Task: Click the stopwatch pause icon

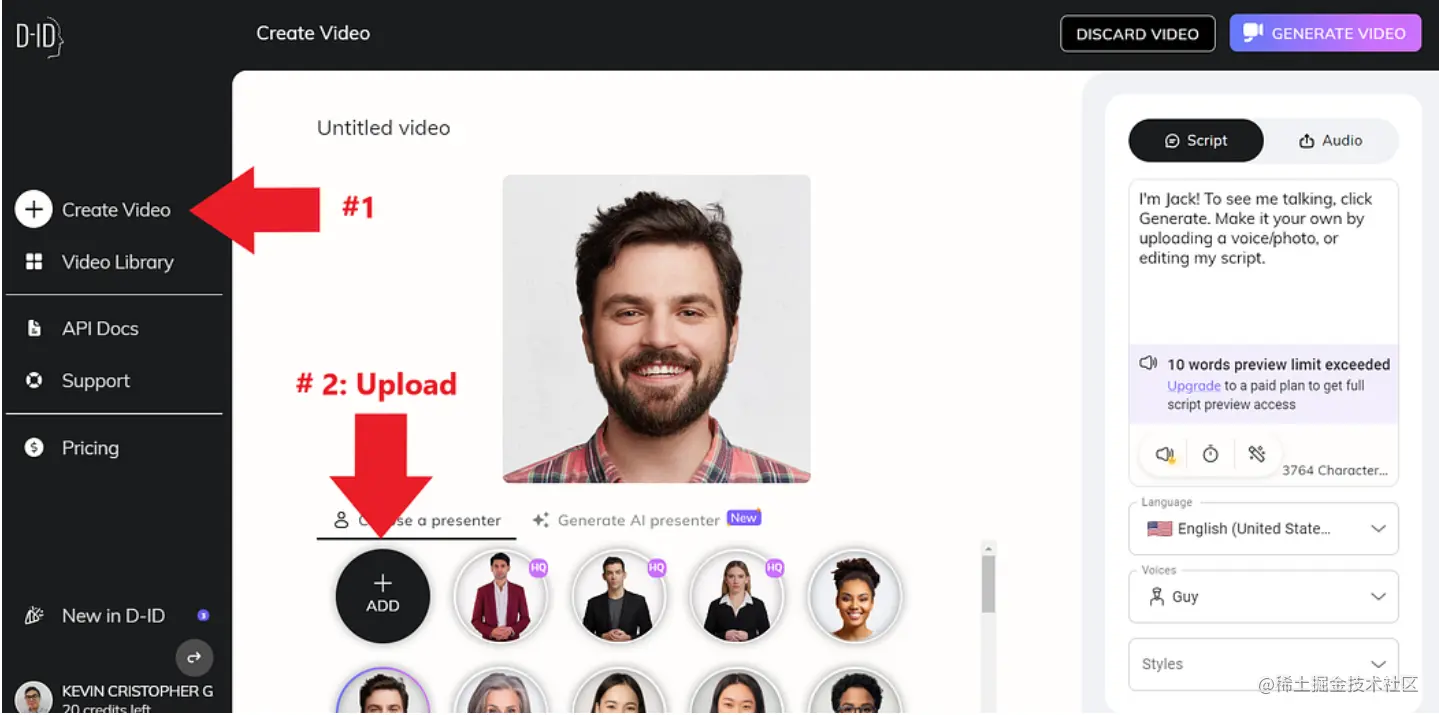Action: coord(1211,455)
